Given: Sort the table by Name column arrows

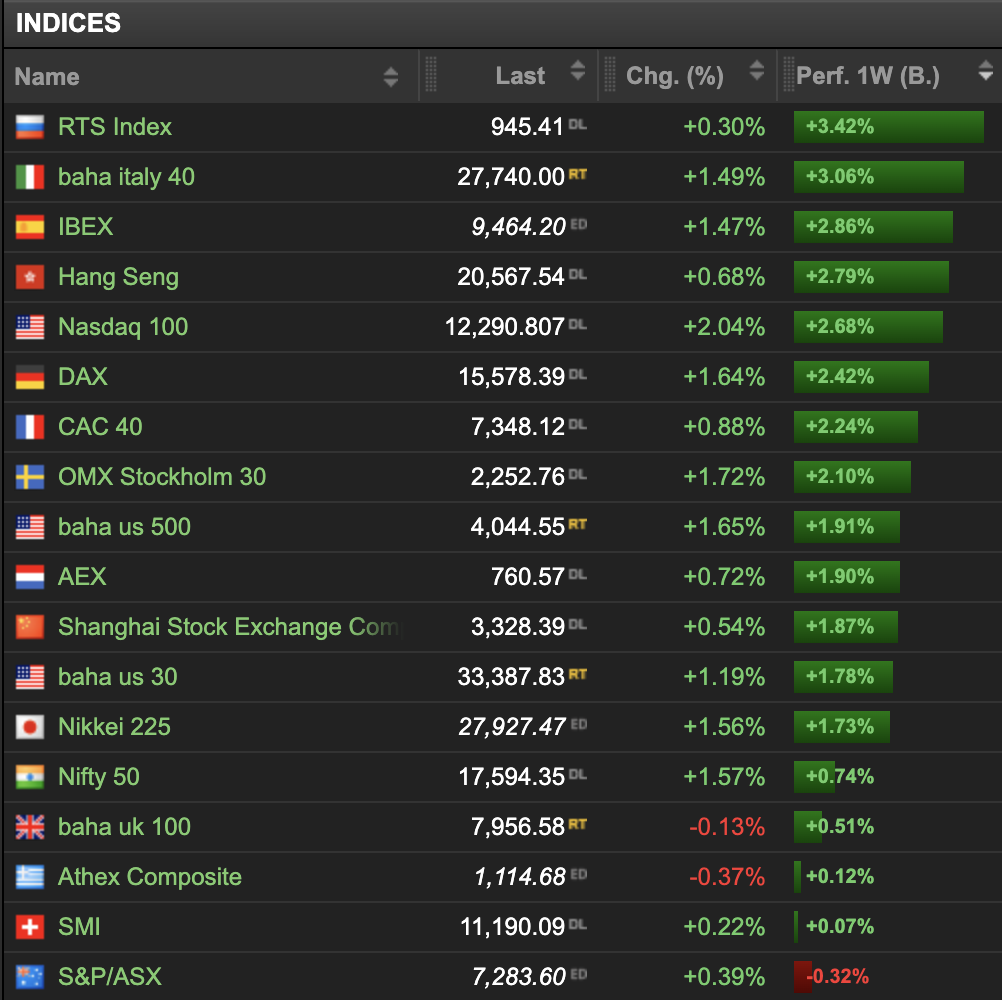Looking at the screenshot, I should click(x=390, y=77).
